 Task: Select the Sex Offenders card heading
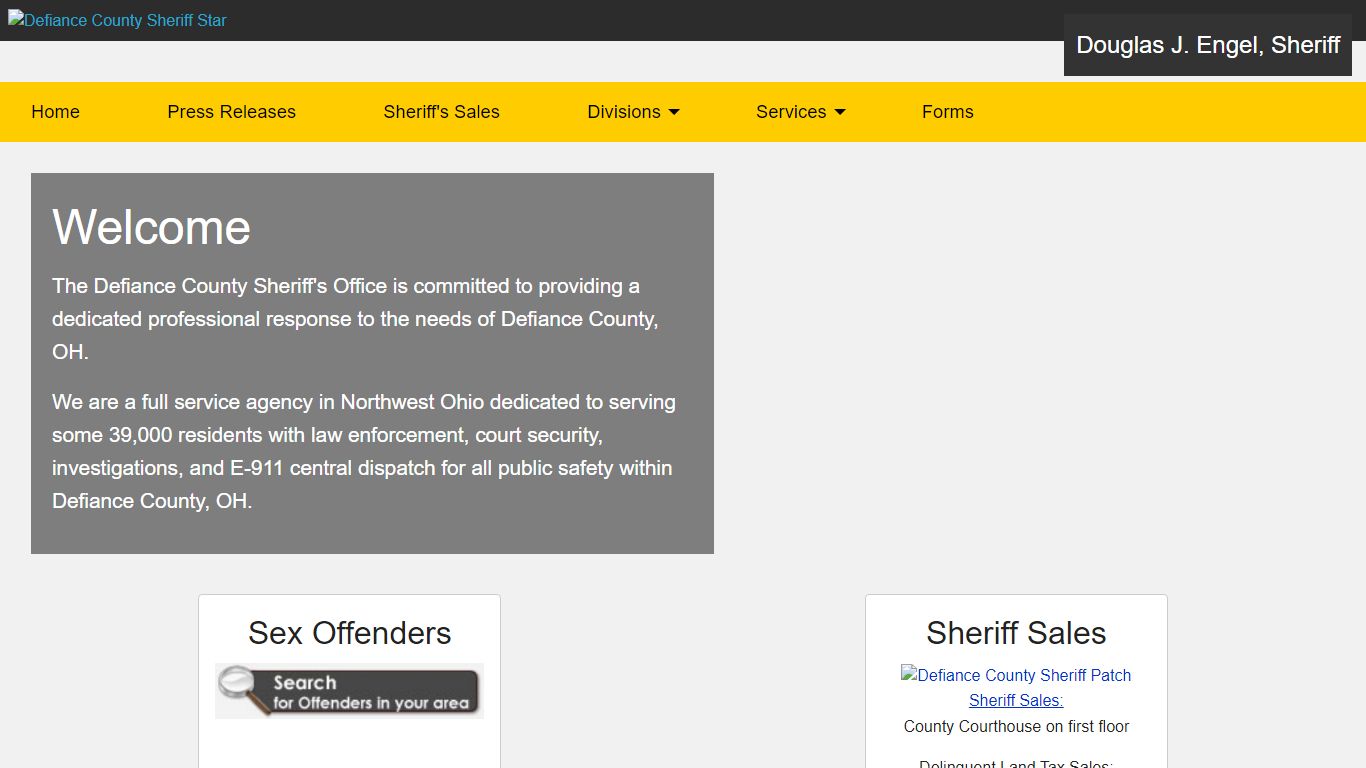click(x=349, y=633)
